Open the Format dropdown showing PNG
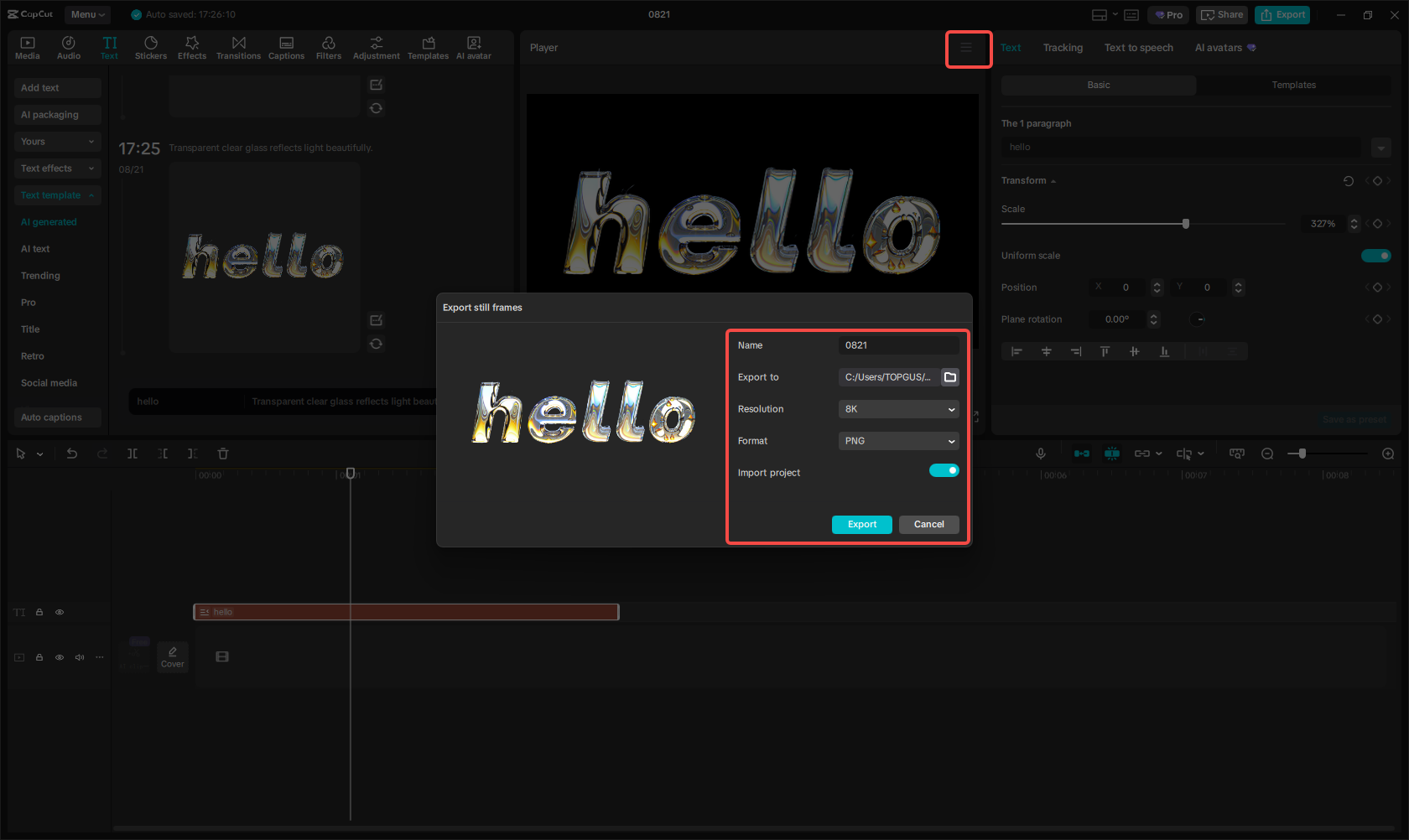Screen dimensions: 1409x840 pos(898,441)
